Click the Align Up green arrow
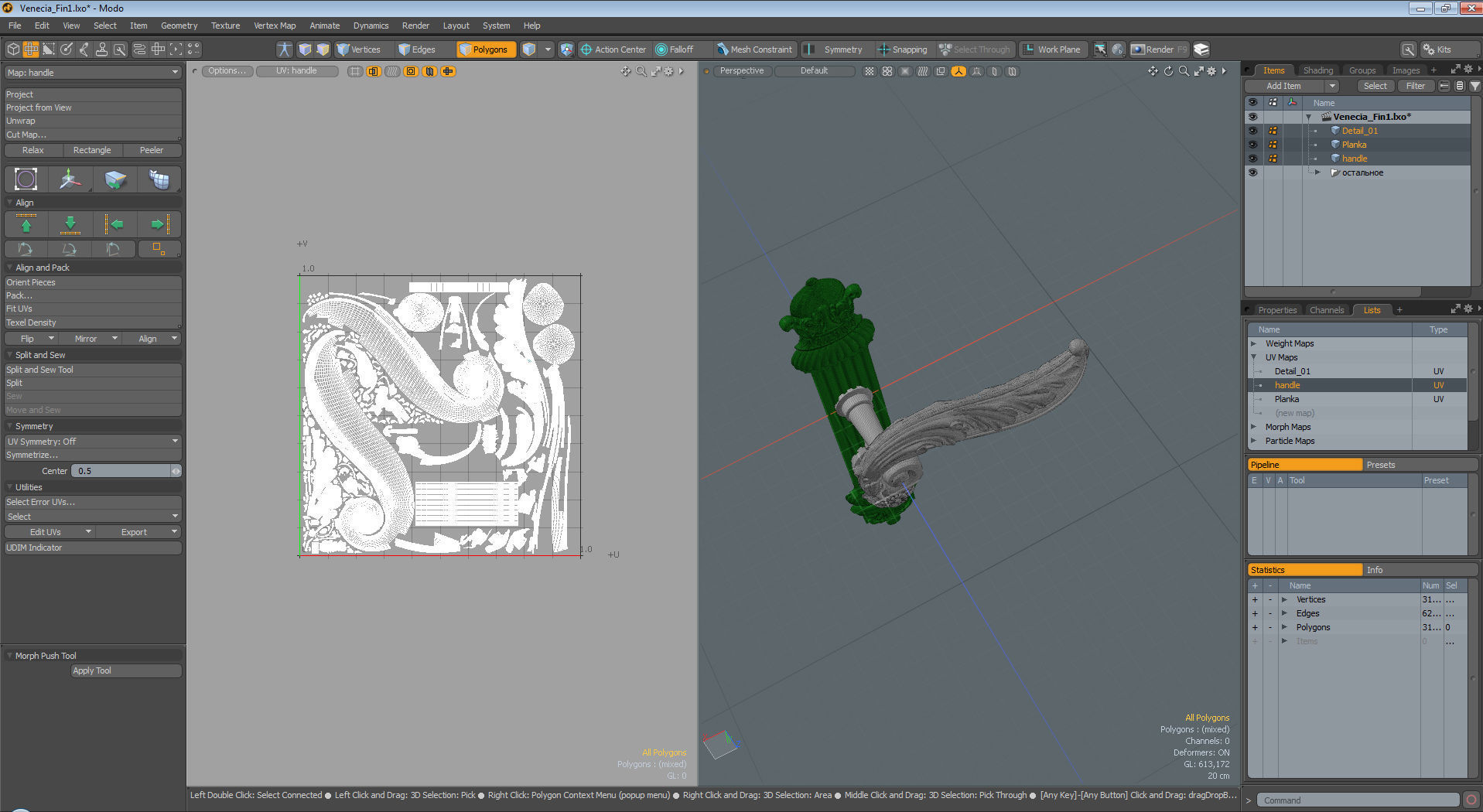 26,224
